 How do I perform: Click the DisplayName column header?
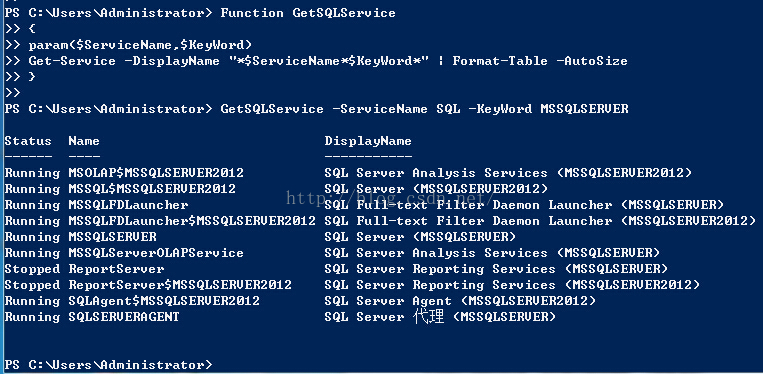pos(368,142)
